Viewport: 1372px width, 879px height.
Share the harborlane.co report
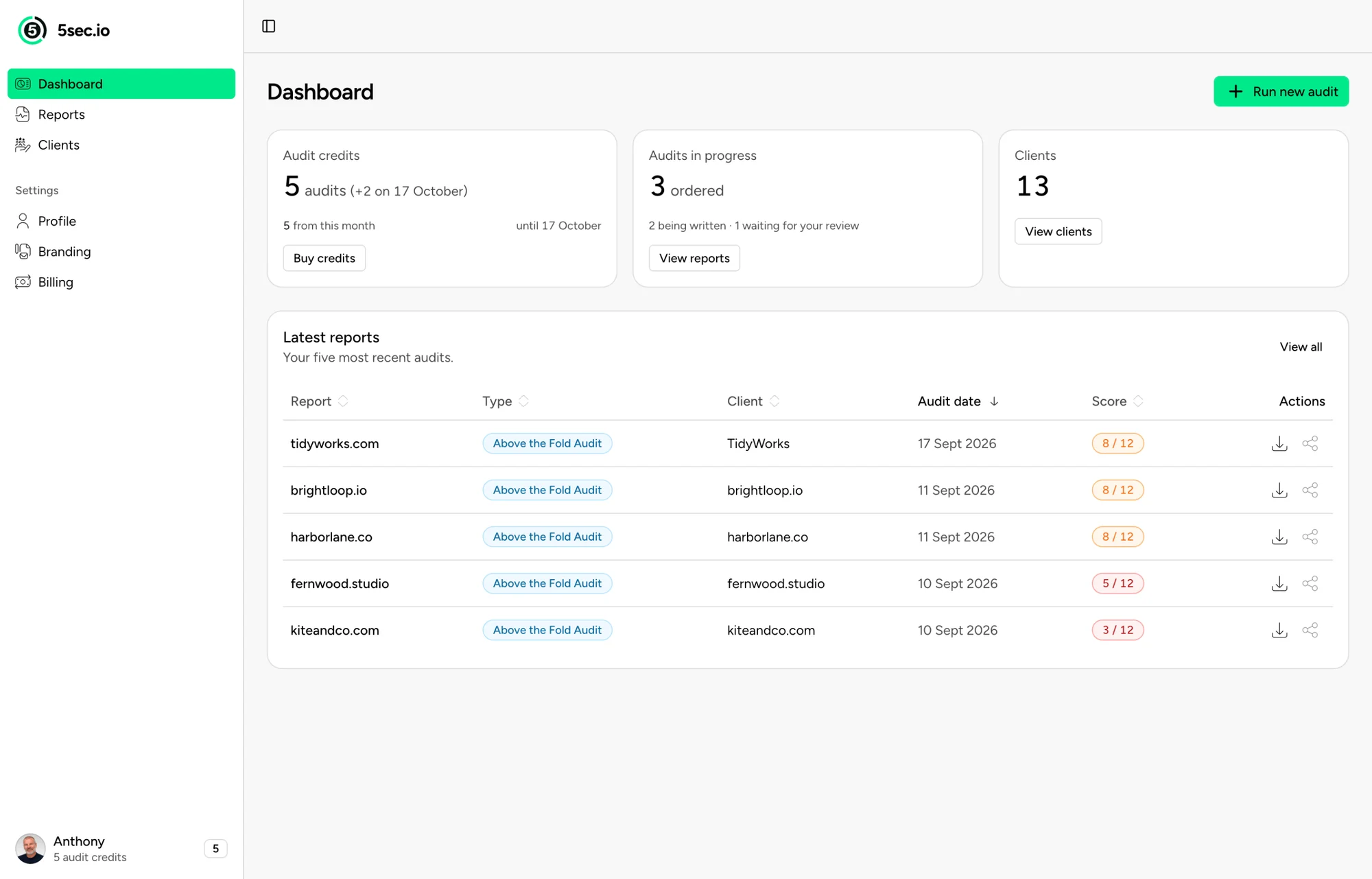tap(1310, 537)
